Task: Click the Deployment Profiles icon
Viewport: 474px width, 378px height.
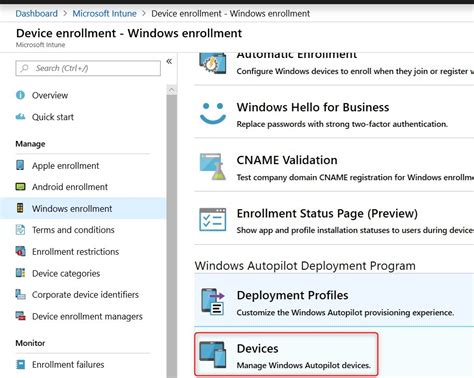Action: [x=213, y=301]
